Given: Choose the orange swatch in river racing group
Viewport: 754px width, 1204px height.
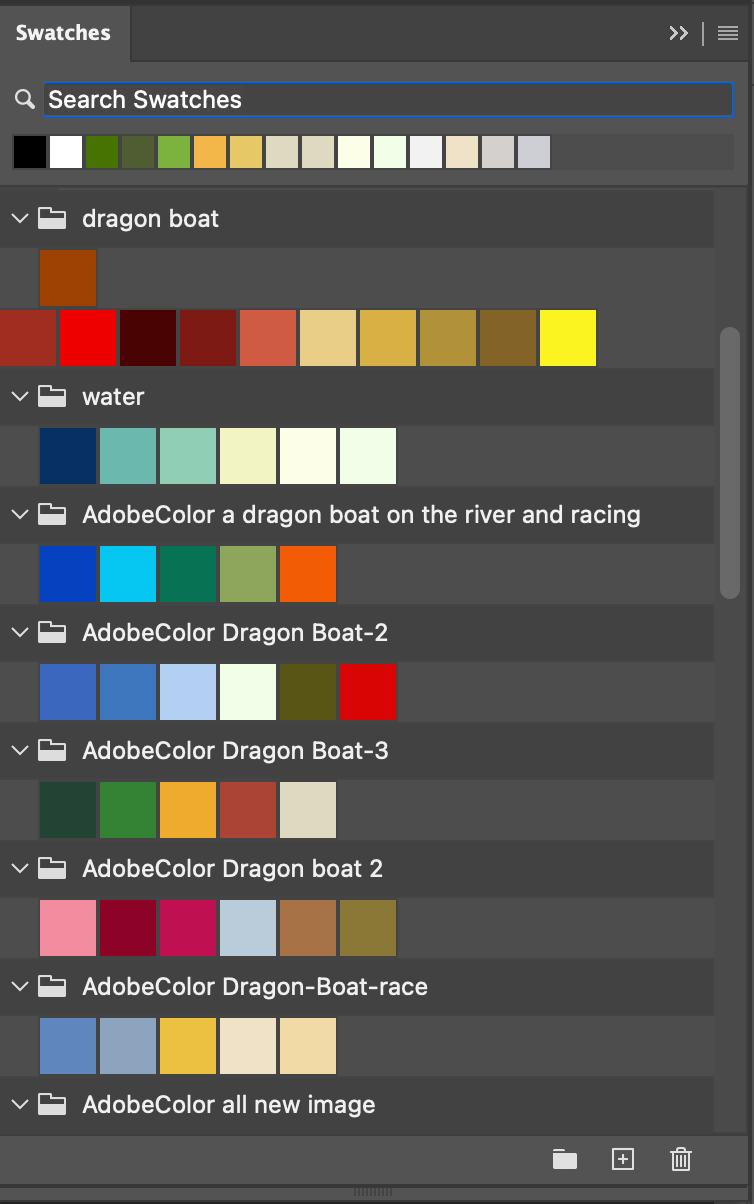Looking at the screenshot, I should (308, 574).
